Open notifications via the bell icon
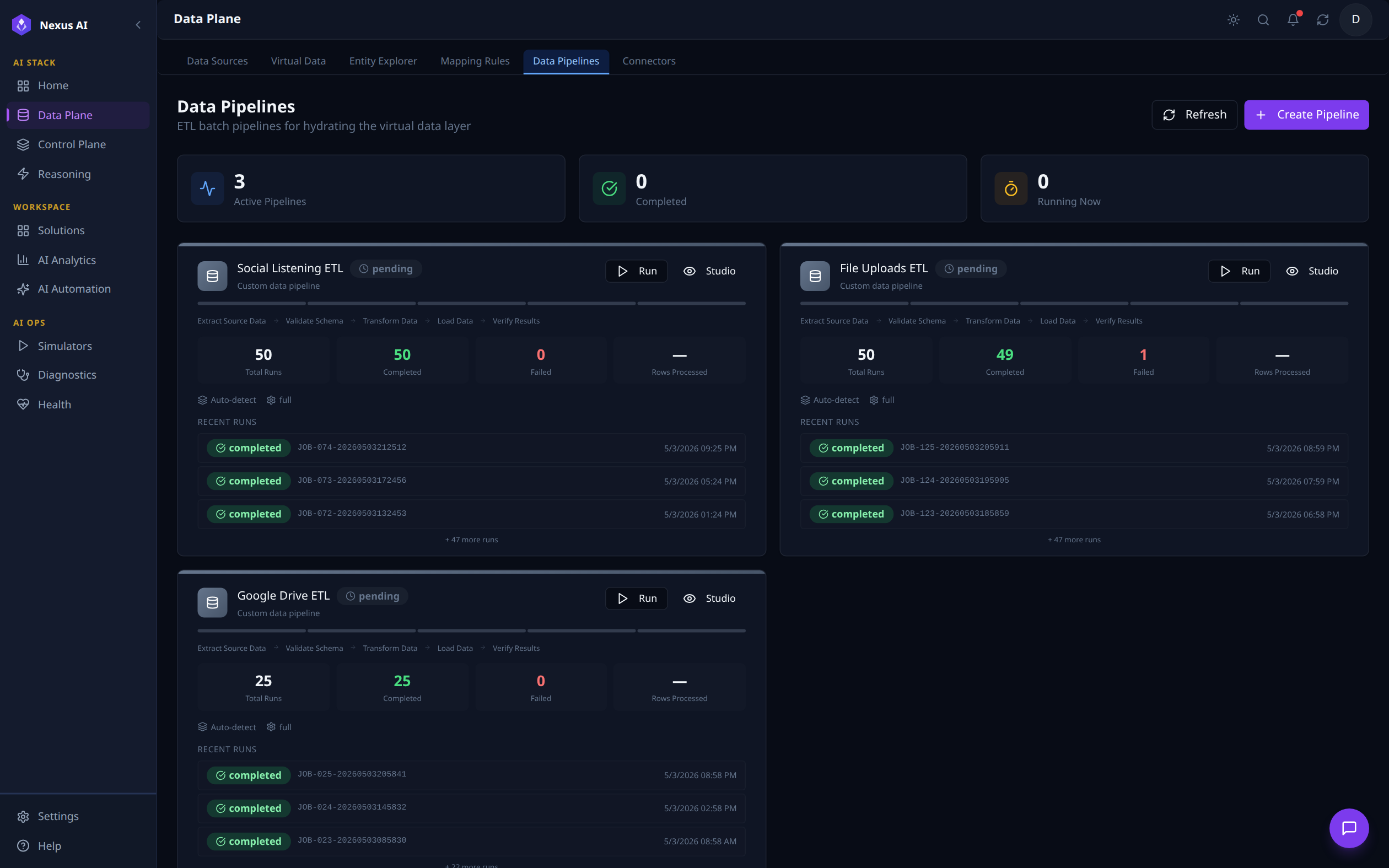The image size is (1389, 868). [x=1293, y=19]
